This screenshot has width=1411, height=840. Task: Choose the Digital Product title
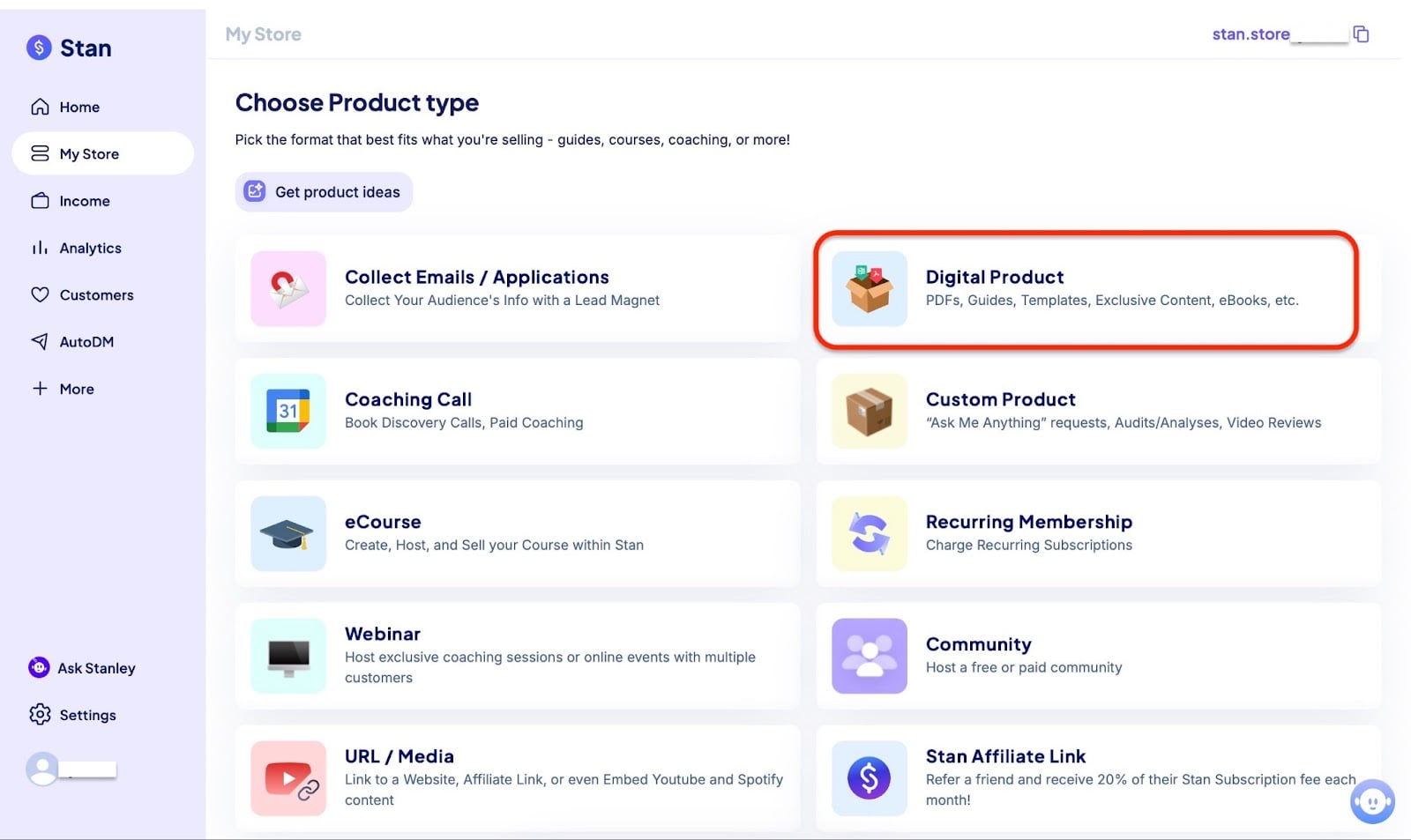(995, 277)
